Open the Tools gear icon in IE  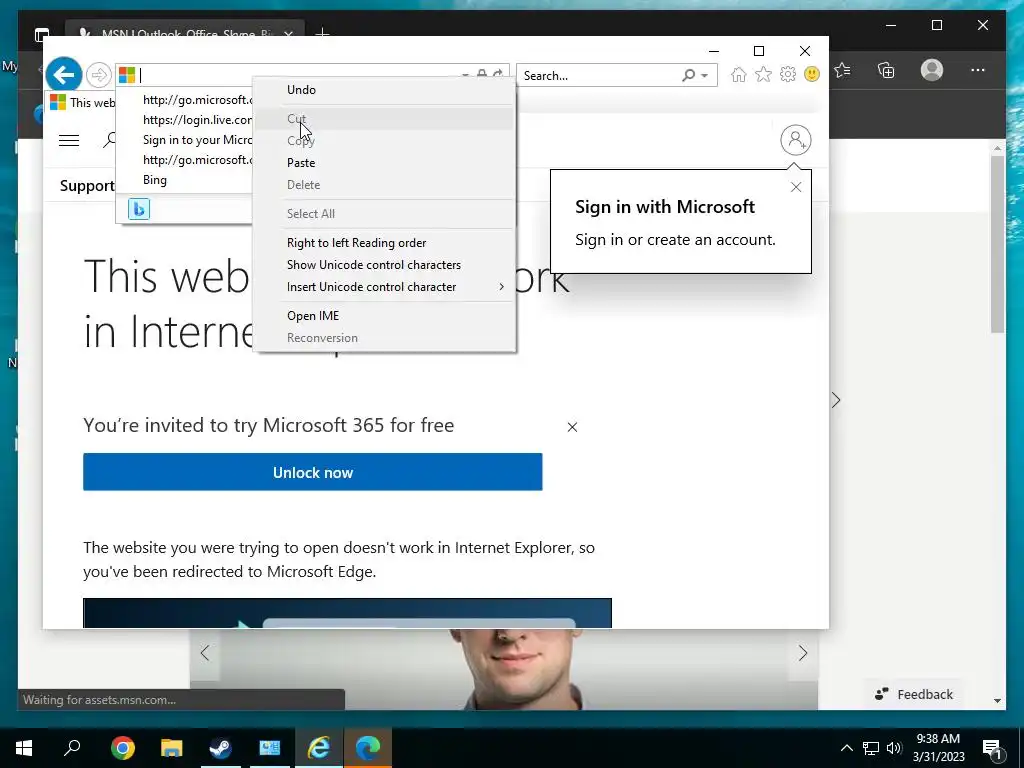788,74
